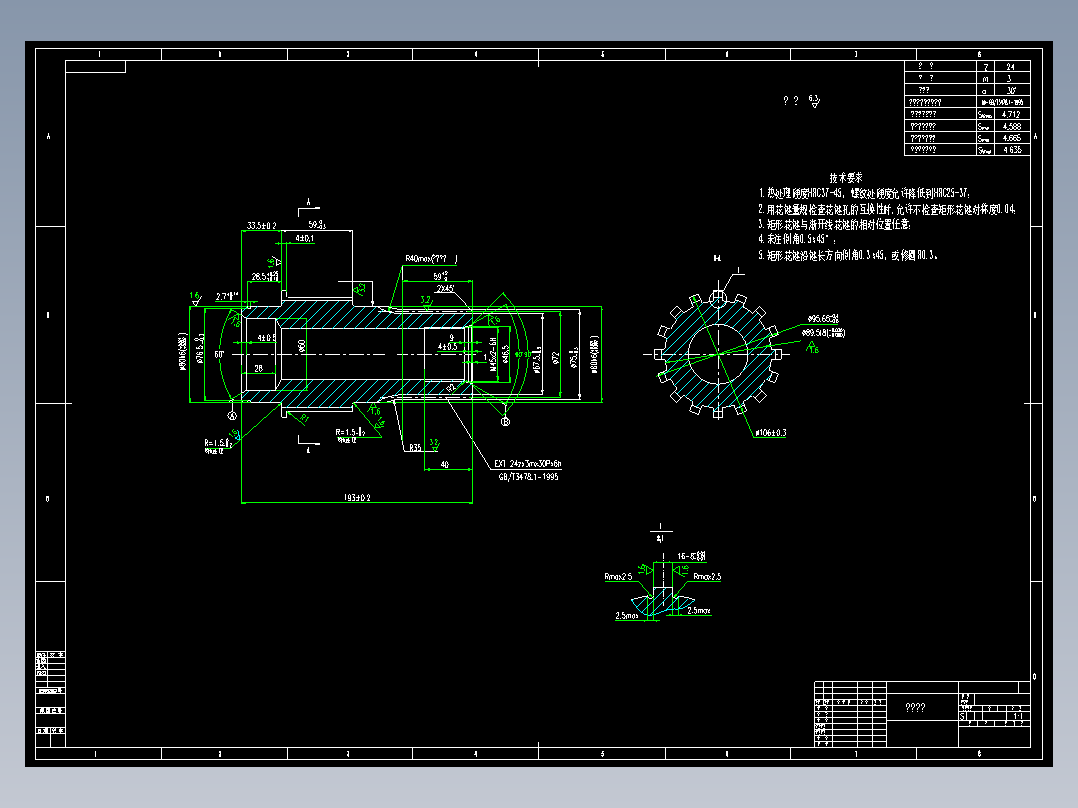The height and width of the screenshot is (808, 1078).
Task: Click the R40max radius callout
Action: point(430,259)
